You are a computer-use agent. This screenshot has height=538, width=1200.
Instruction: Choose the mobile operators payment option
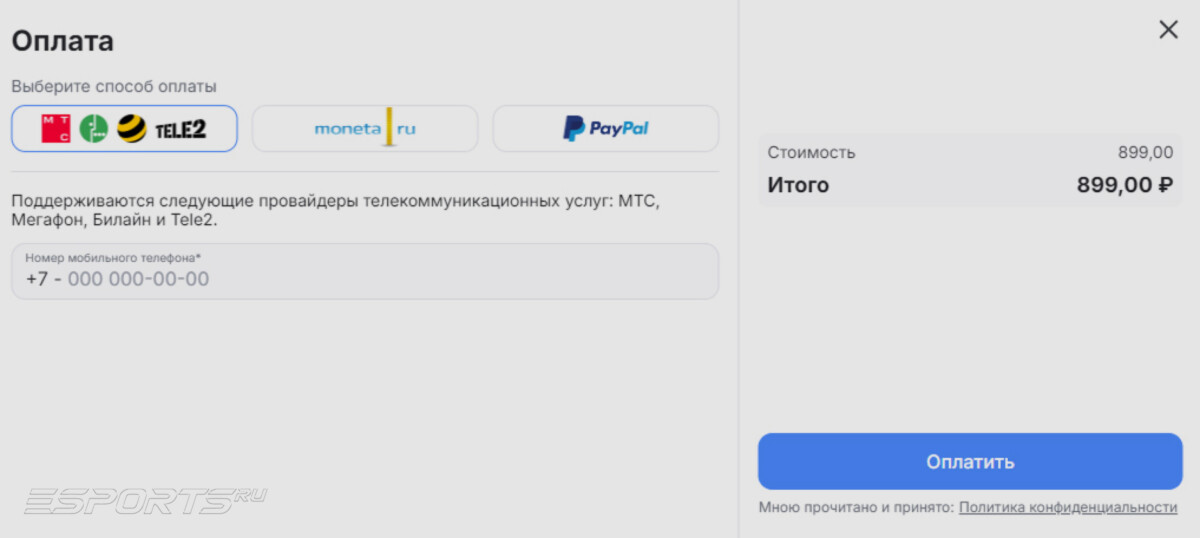(x=124, y=128)
